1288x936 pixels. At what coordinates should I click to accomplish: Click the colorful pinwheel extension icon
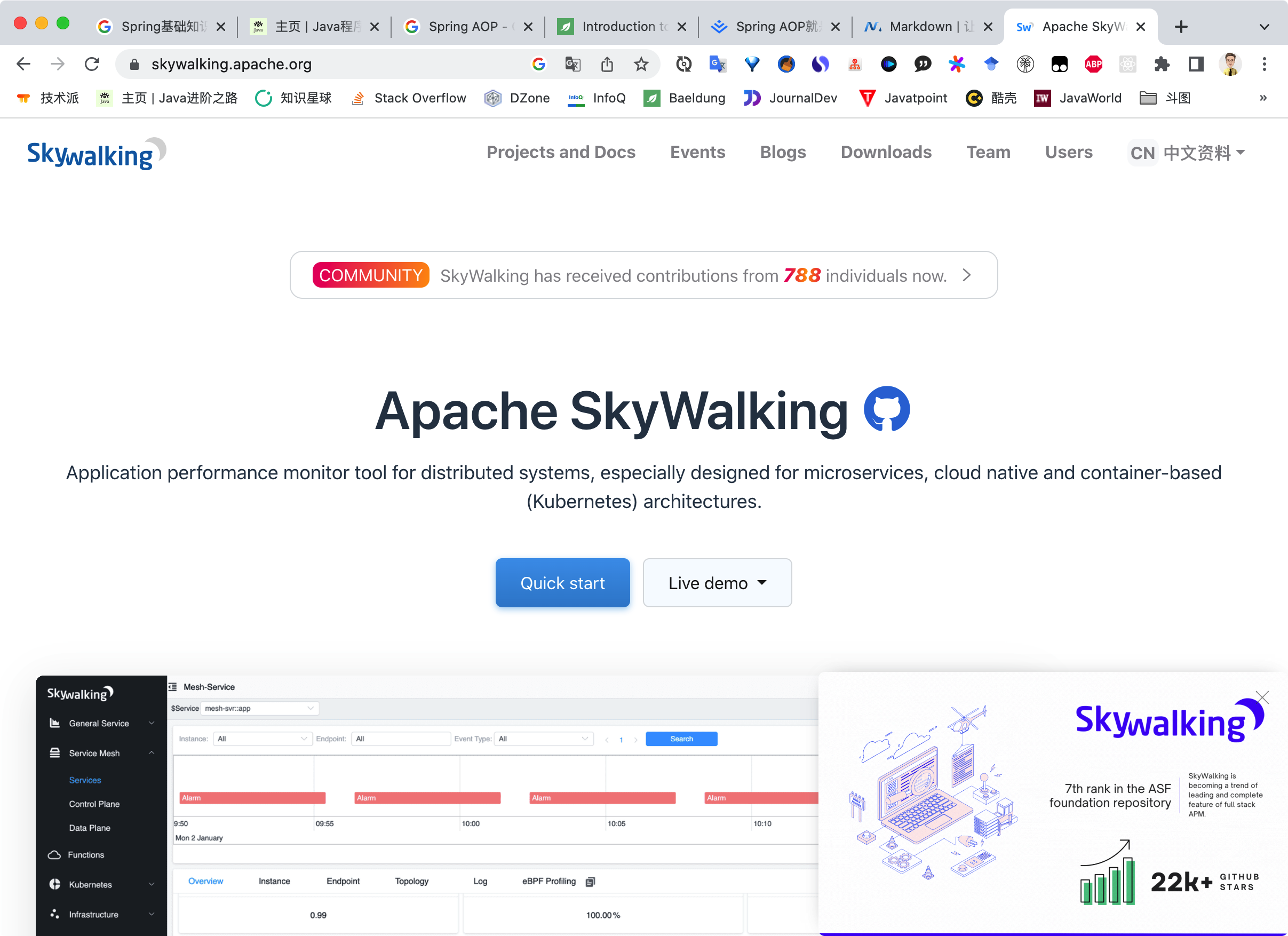tap(957, 64)
